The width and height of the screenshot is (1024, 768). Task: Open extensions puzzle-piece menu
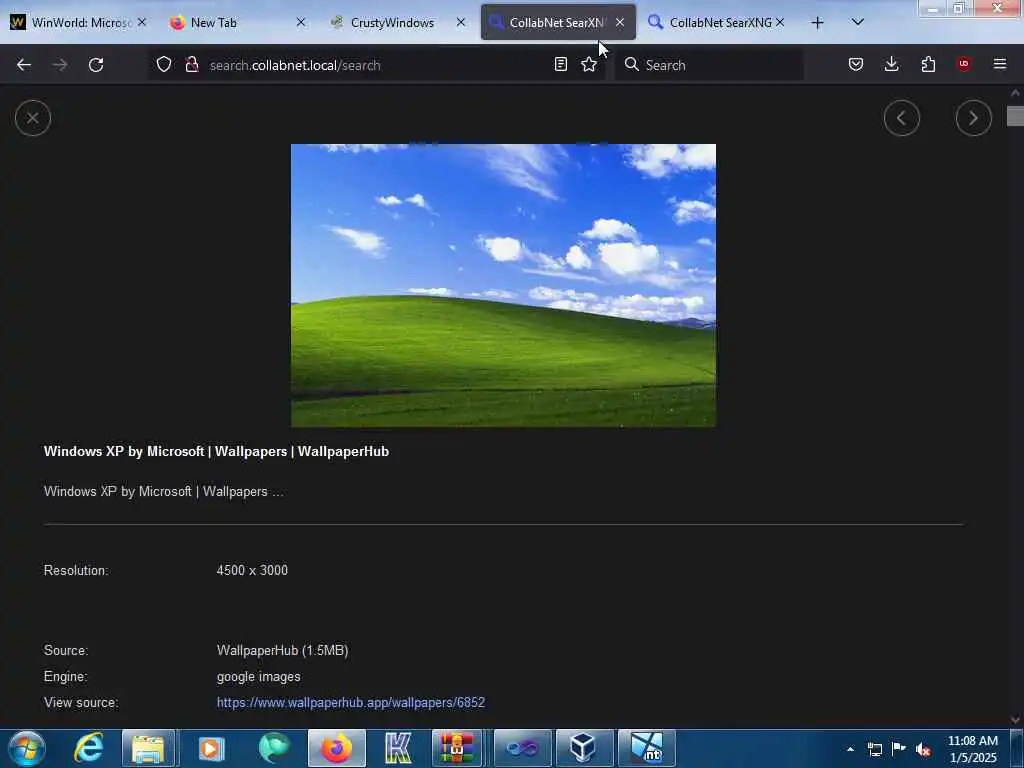pos(928,65)
